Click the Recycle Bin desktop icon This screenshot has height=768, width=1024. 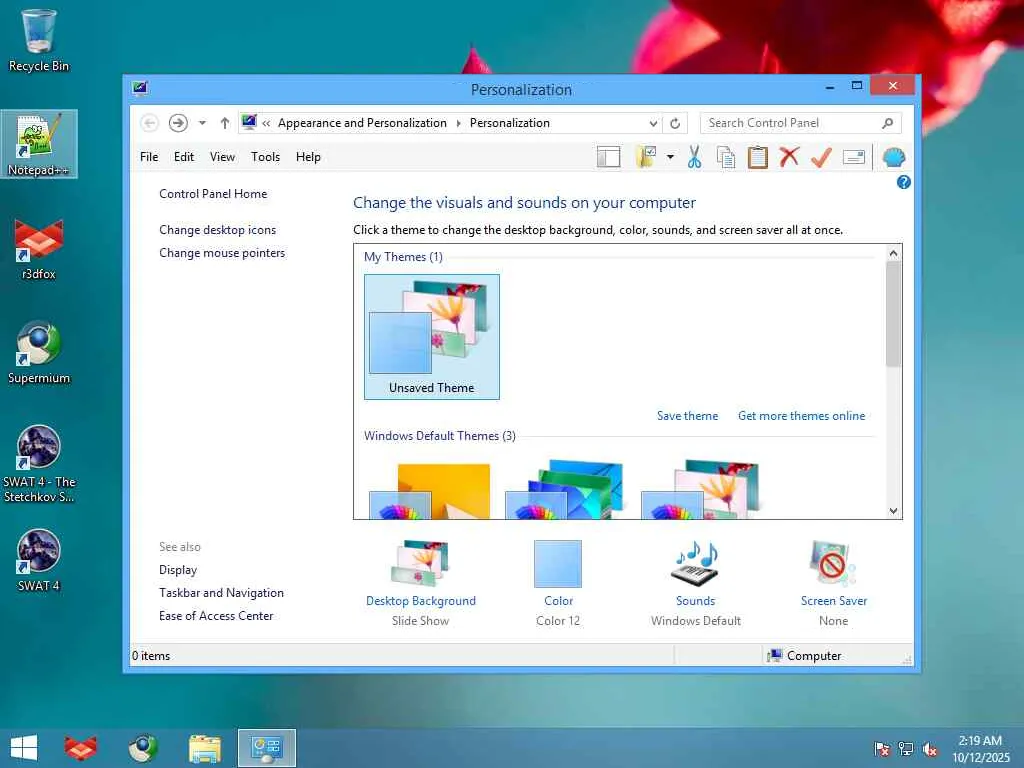(39, 40)
